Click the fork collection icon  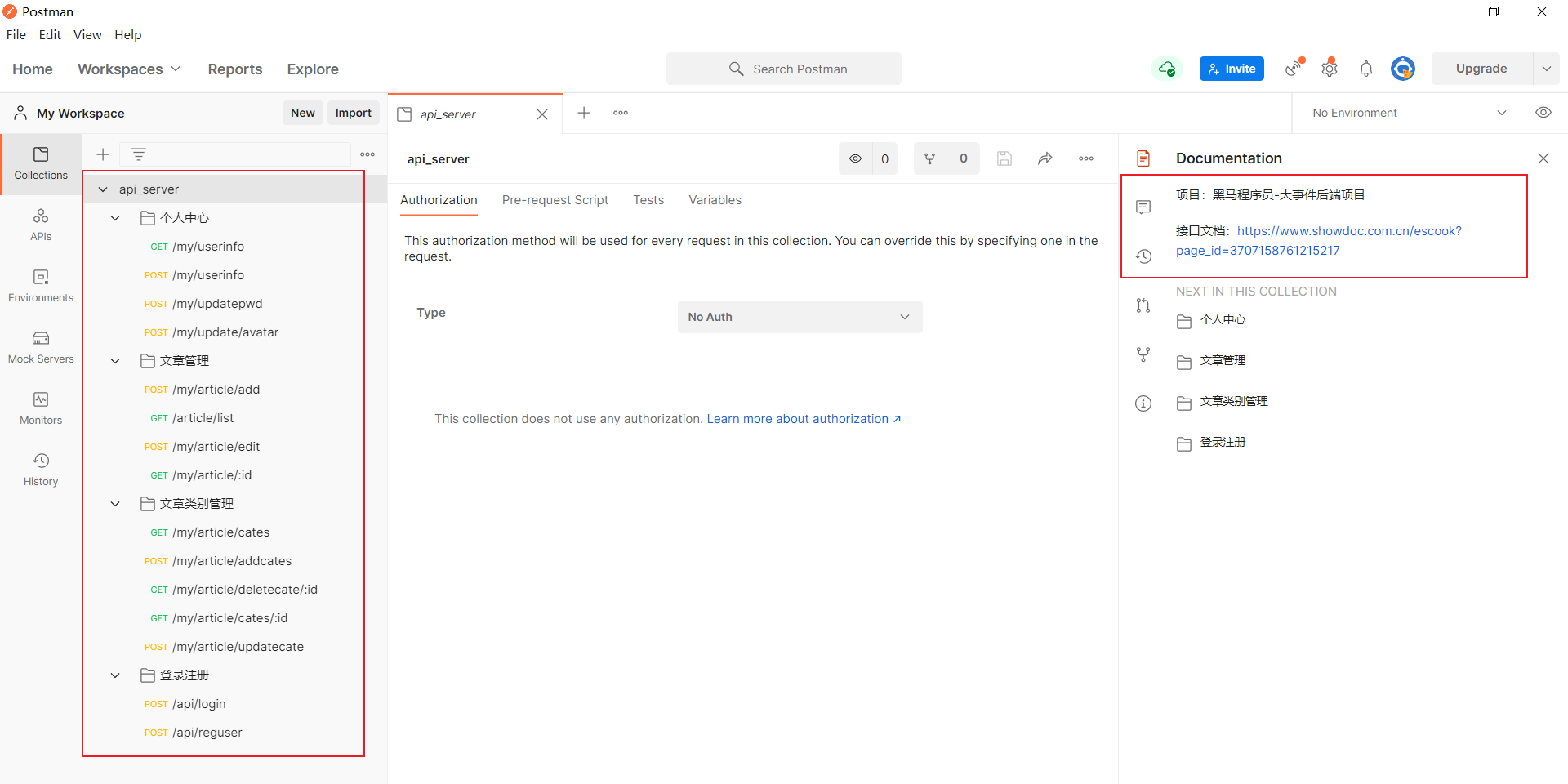(x=929, y=158)
